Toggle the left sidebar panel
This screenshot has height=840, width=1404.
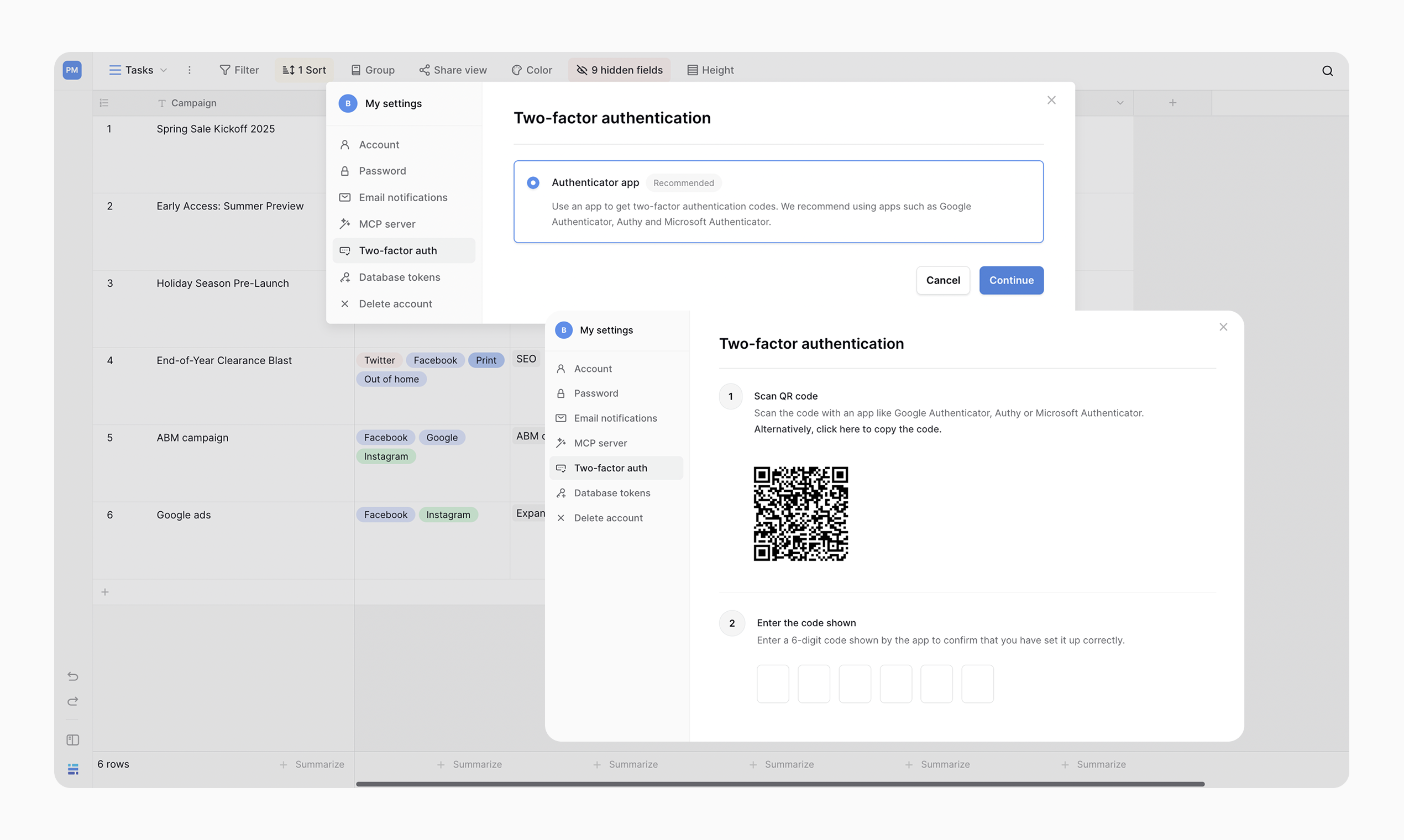pos(72,739)
